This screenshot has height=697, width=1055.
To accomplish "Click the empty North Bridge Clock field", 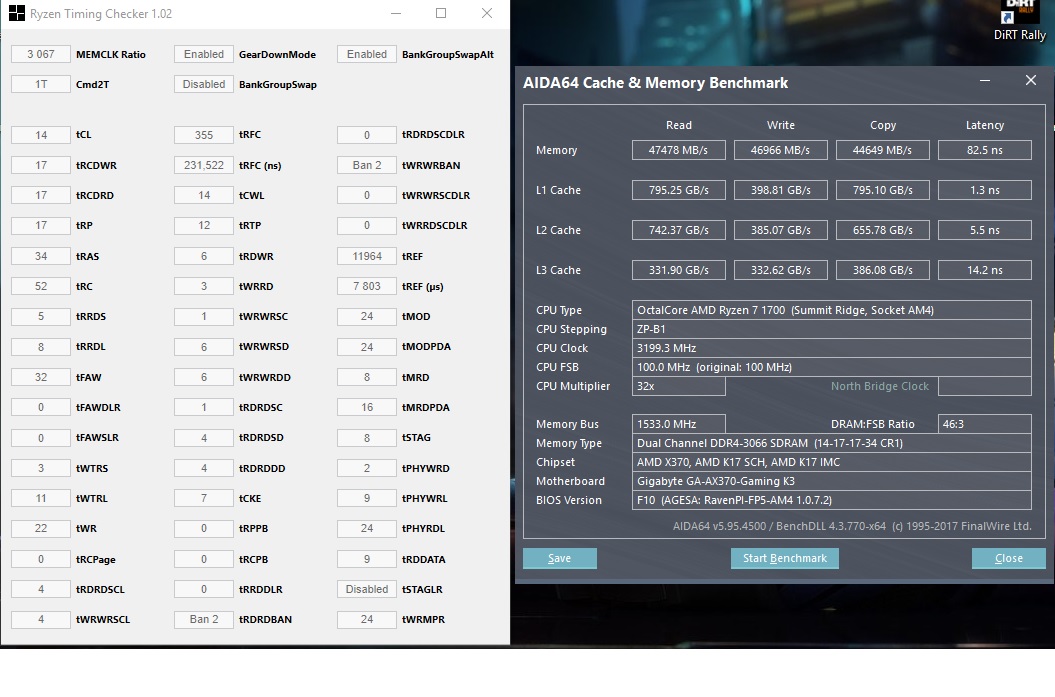I will click(x=985, y=386).
